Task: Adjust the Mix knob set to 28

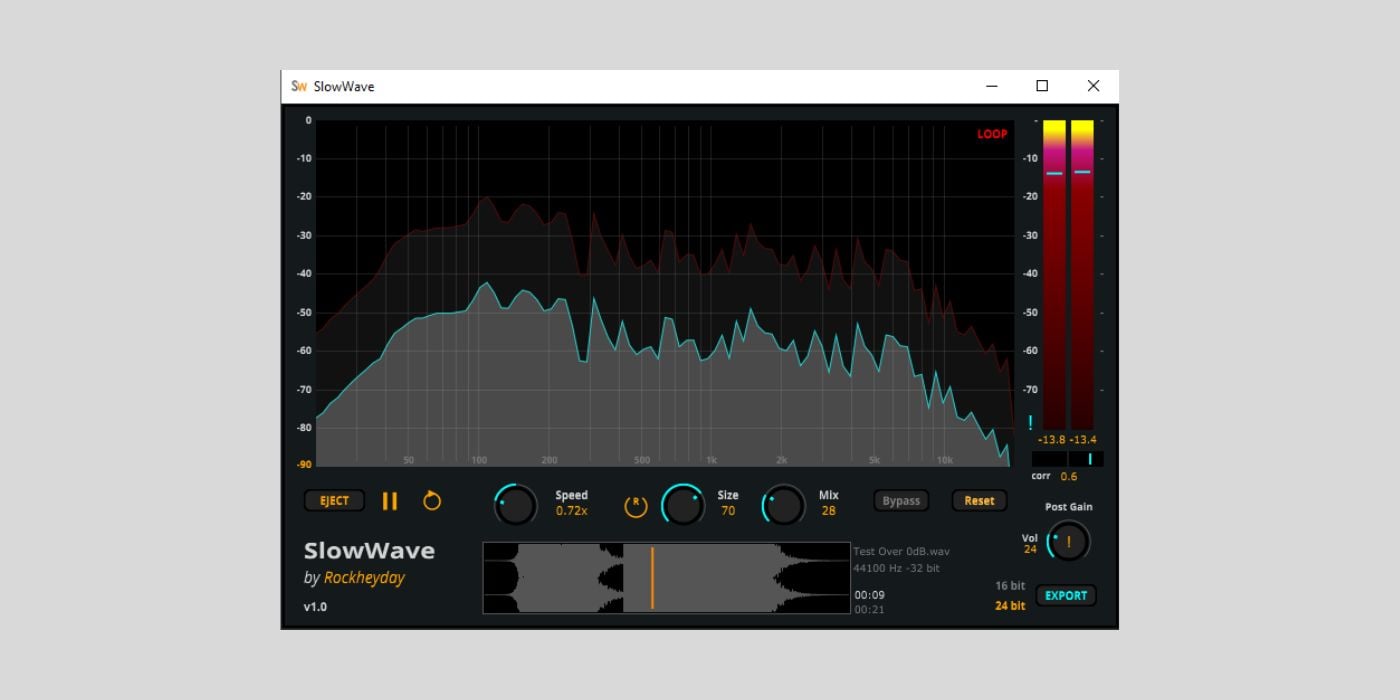Action: tap(784, 505)
